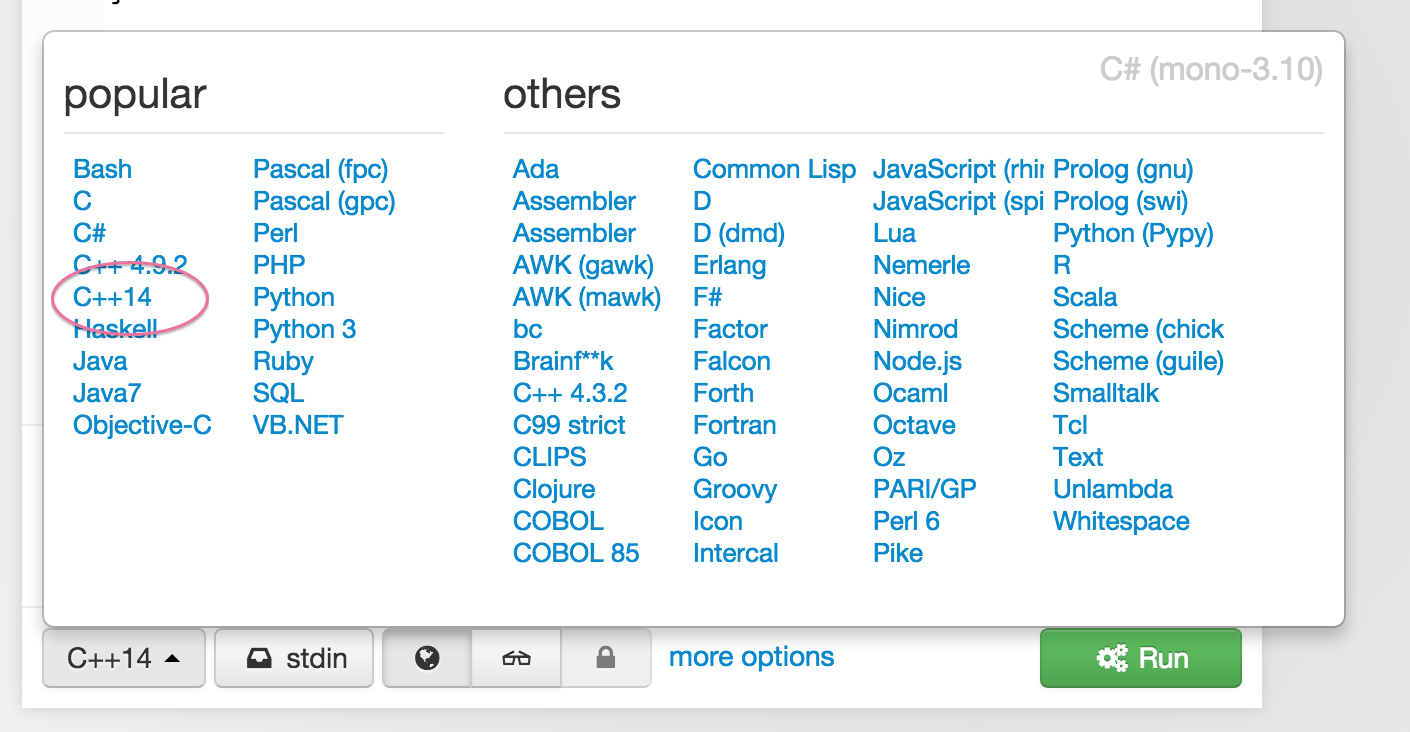The height and width of the screenshot is (732, 1410).
Task: Select the glasses secret visibility icon
Action: (516, 658)
